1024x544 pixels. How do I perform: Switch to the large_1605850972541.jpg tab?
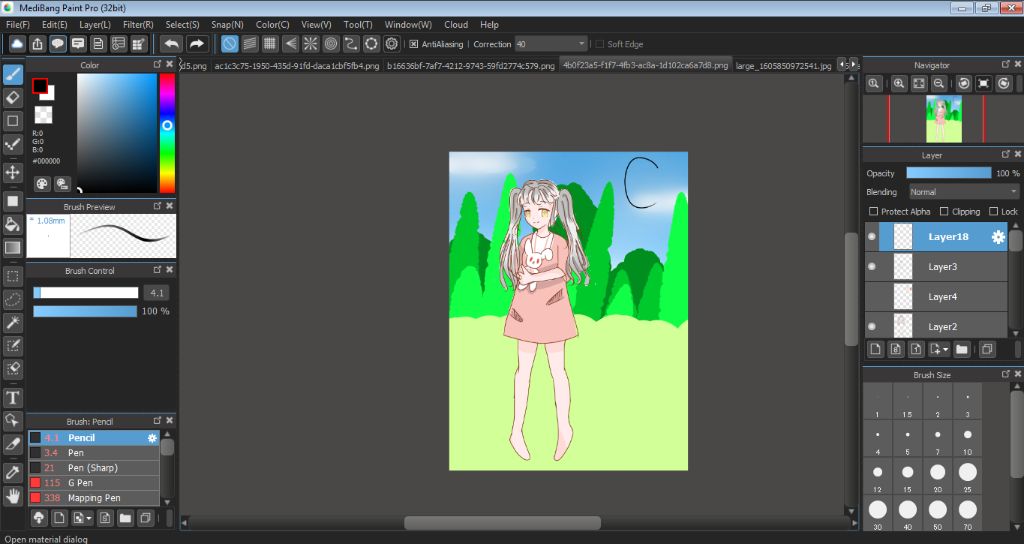(x=783, y=66)
